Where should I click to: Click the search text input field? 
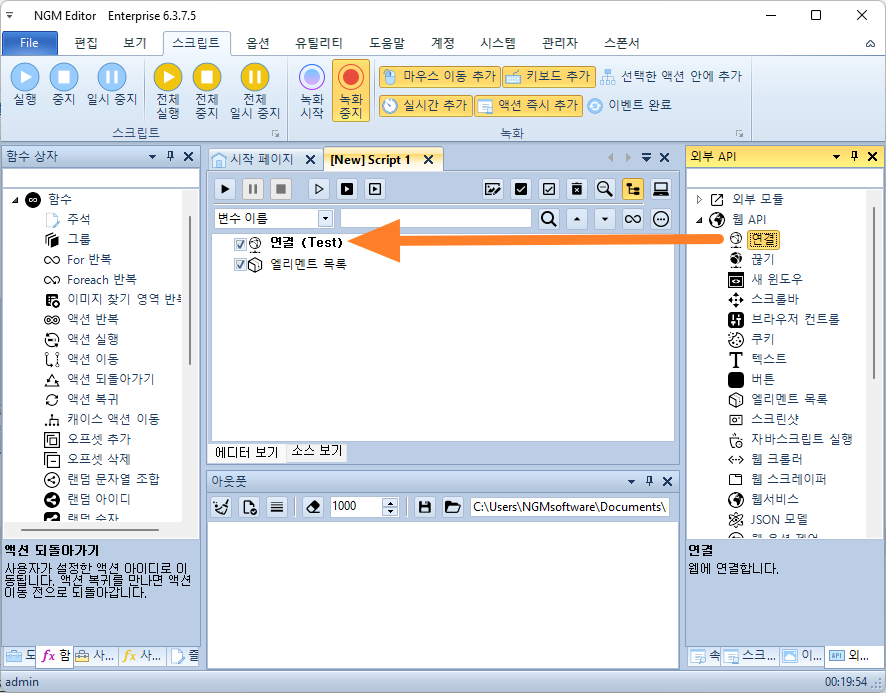click(x=436, y=218)
